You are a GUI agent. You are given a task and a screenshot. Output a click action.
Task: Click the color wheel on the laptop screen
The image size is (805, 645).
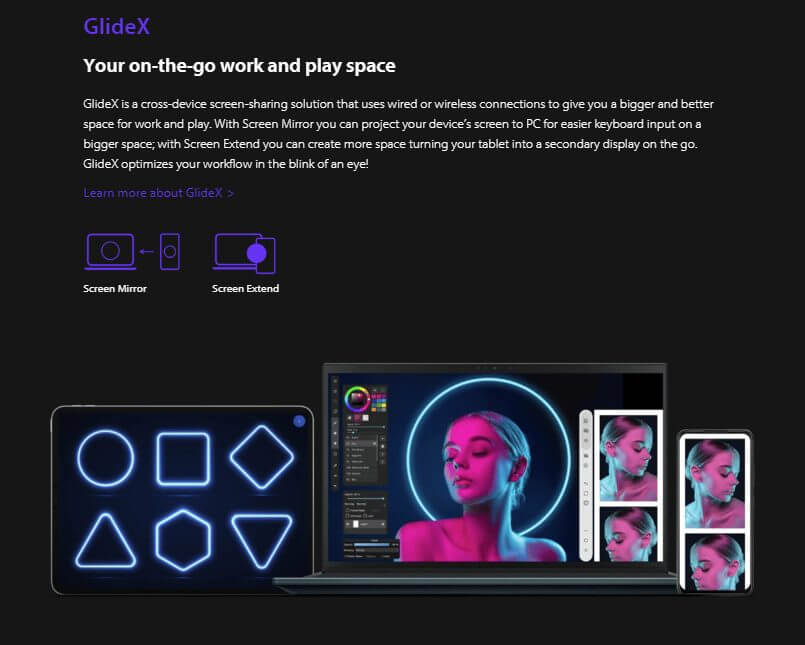coord(357,399)
